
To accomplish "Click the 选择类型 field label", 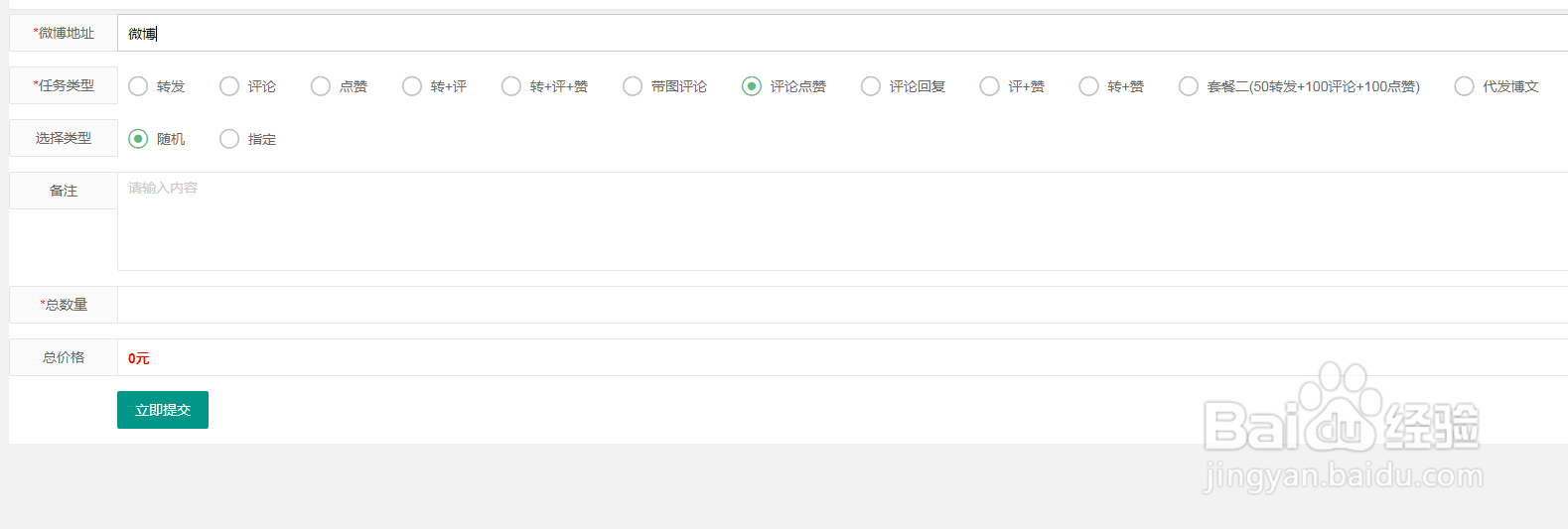I will coord(64,138).
